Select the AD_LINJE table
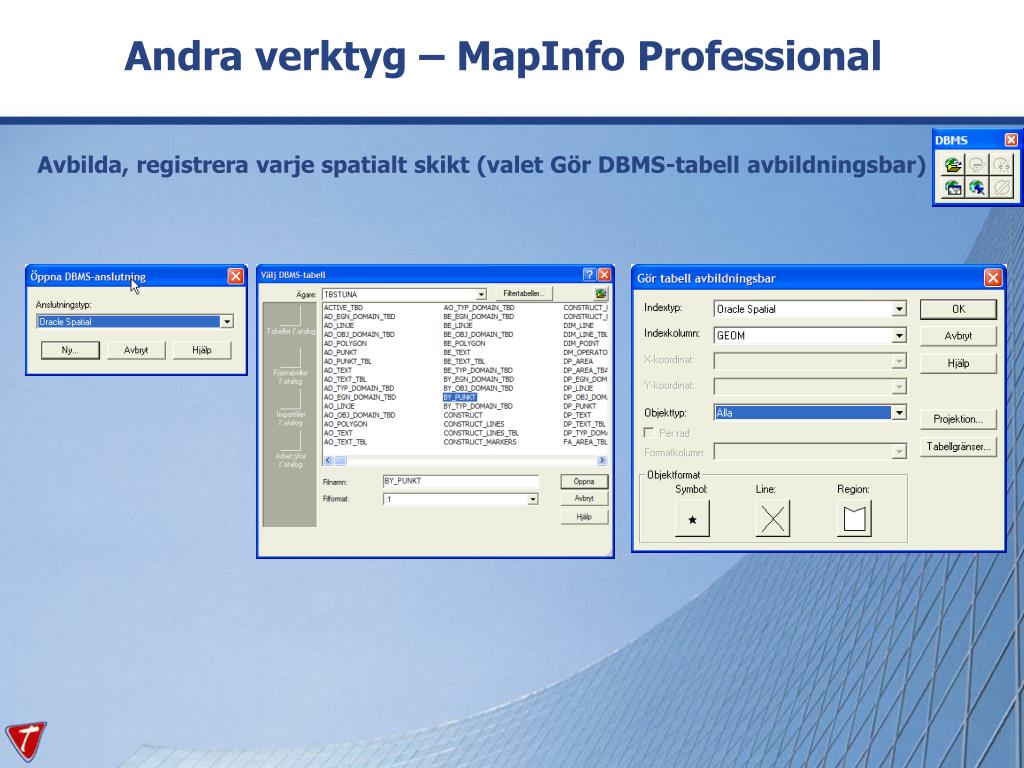 [339, 325]
